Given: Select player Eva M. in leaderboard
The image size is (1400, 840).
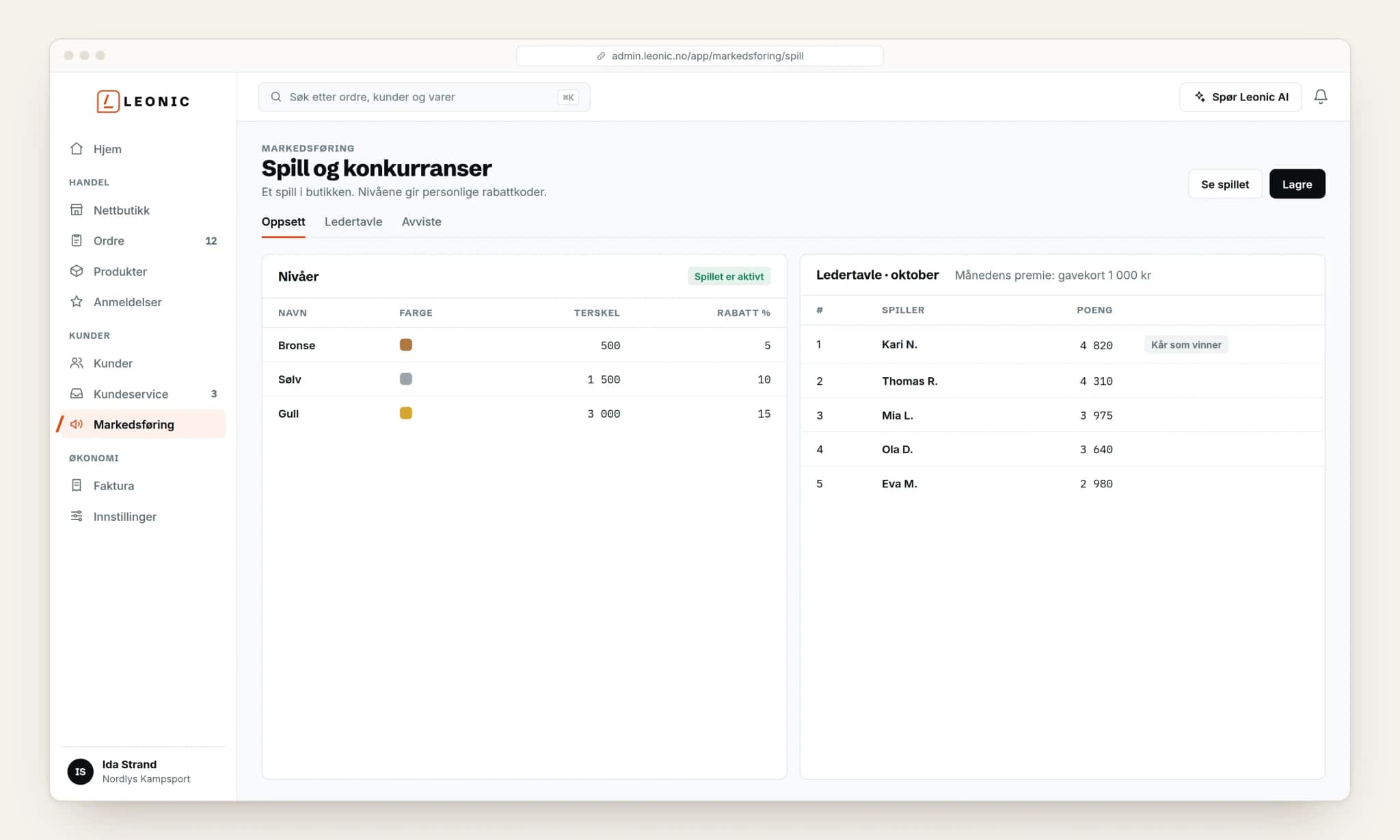Looking at the screenshot, I should [900, 483].
